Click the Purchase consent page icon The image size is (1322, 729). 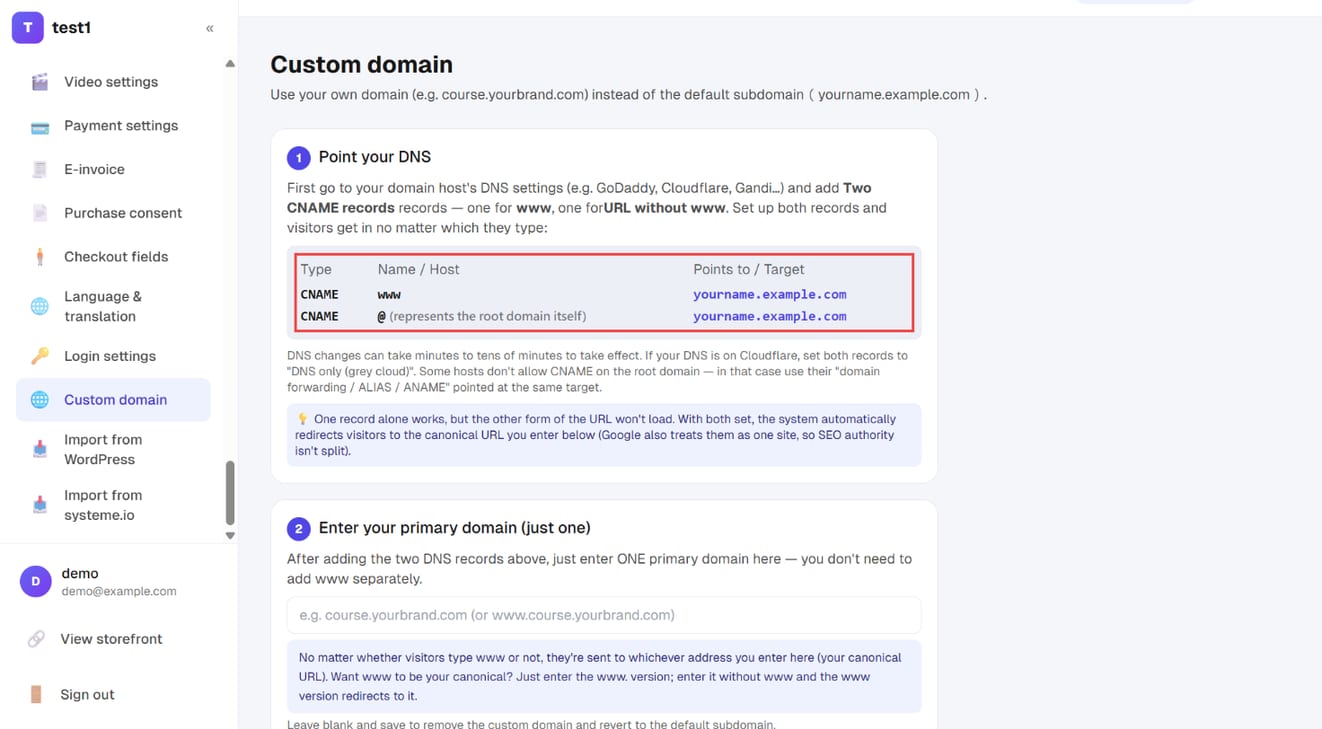pyautogui.click(x=40, y=213)
